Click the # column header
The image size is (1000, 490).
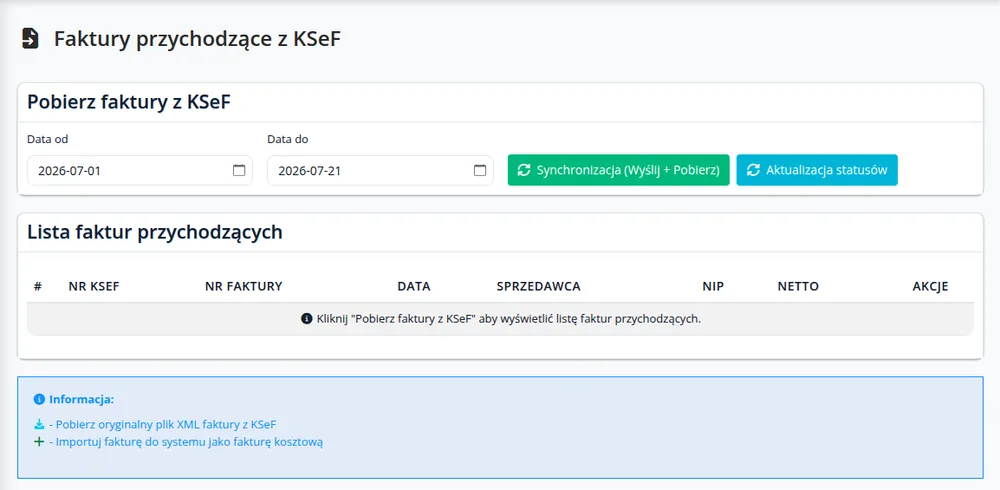point(38,286)
